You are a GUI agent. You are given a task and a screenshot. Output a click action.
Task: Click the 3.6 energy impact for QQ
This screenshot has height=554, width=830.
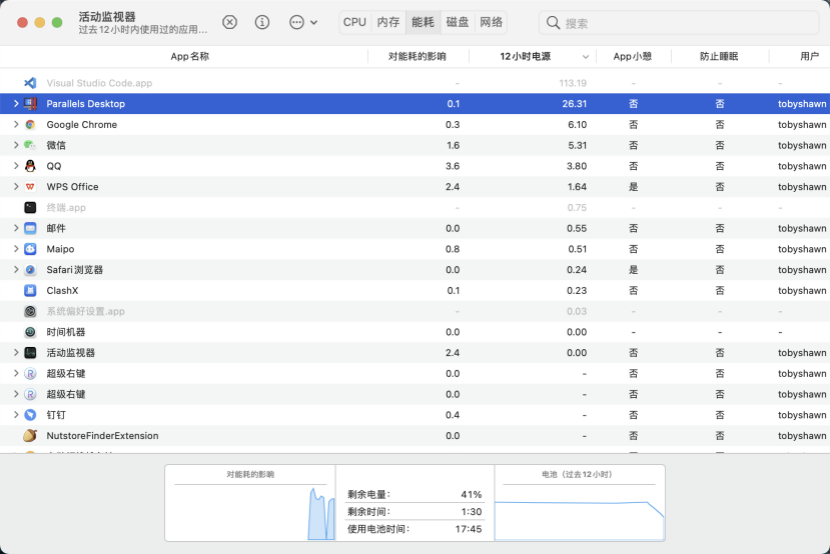click(453, 166)
